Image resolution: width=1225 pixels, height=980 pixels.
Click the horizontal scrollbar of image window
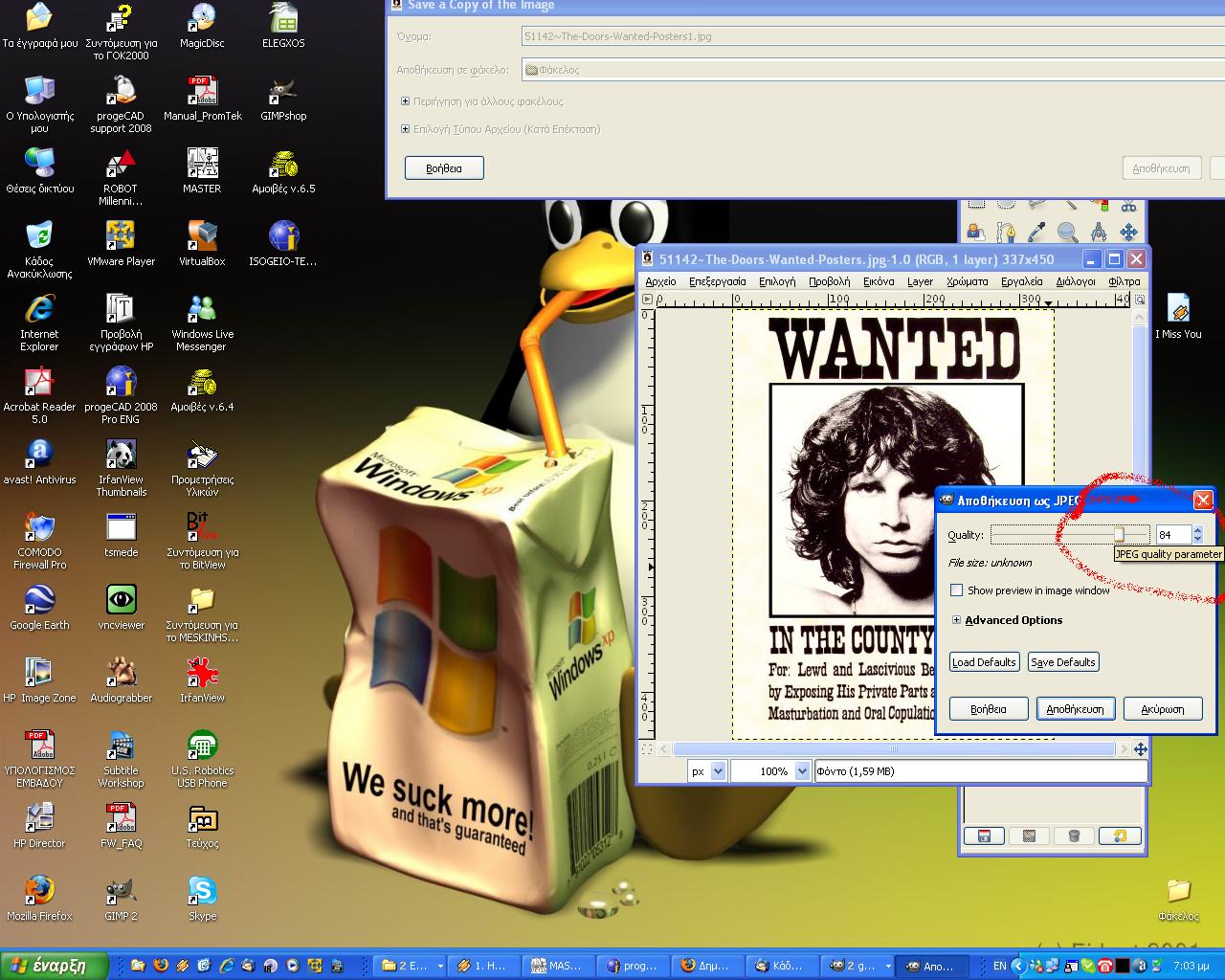coord(893,749)
